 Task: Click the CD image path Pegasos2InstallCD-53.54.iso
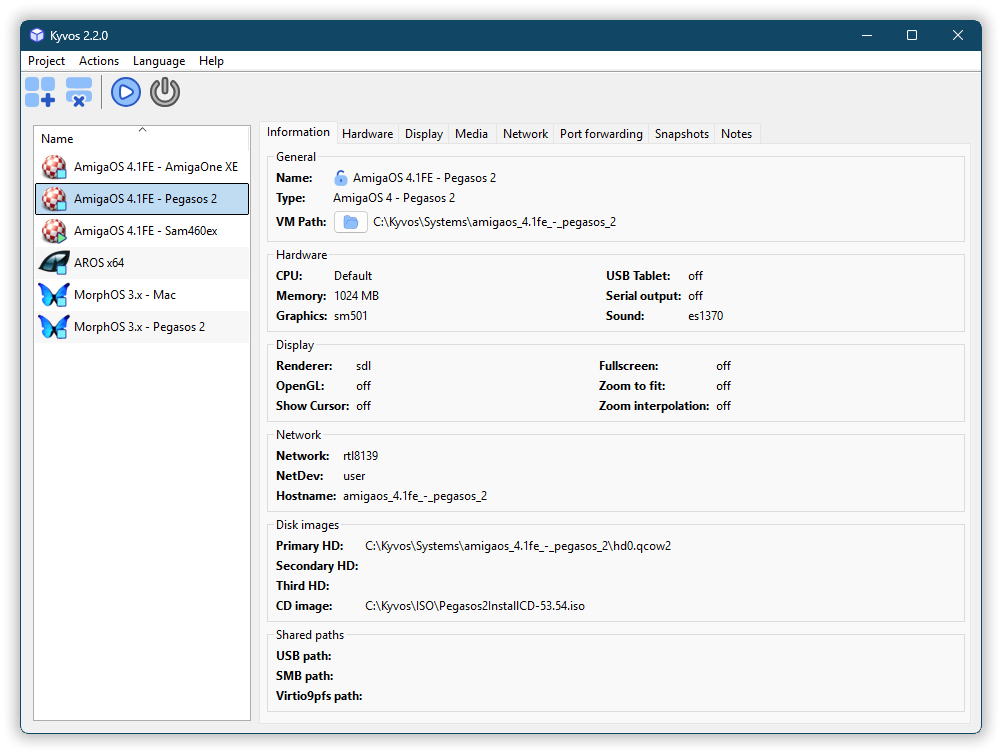475,606
